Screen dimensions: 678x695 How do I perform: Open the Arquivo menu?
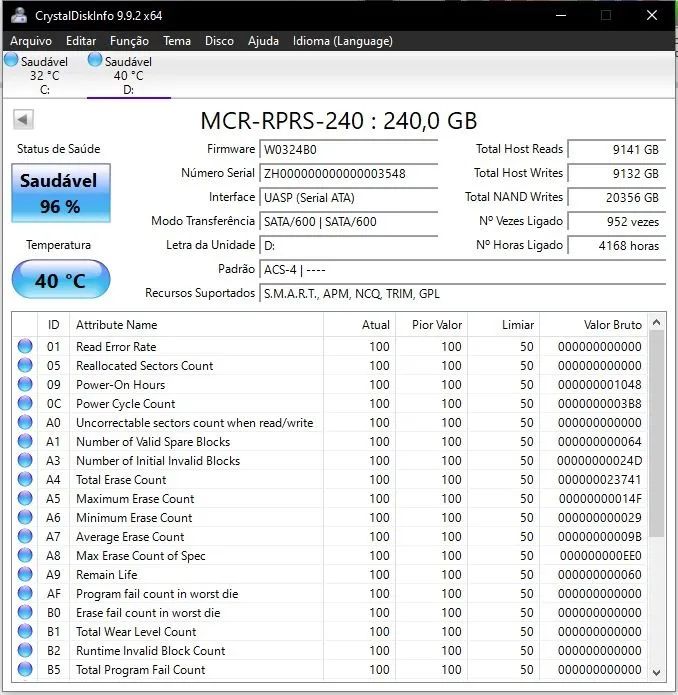(31, 41)
